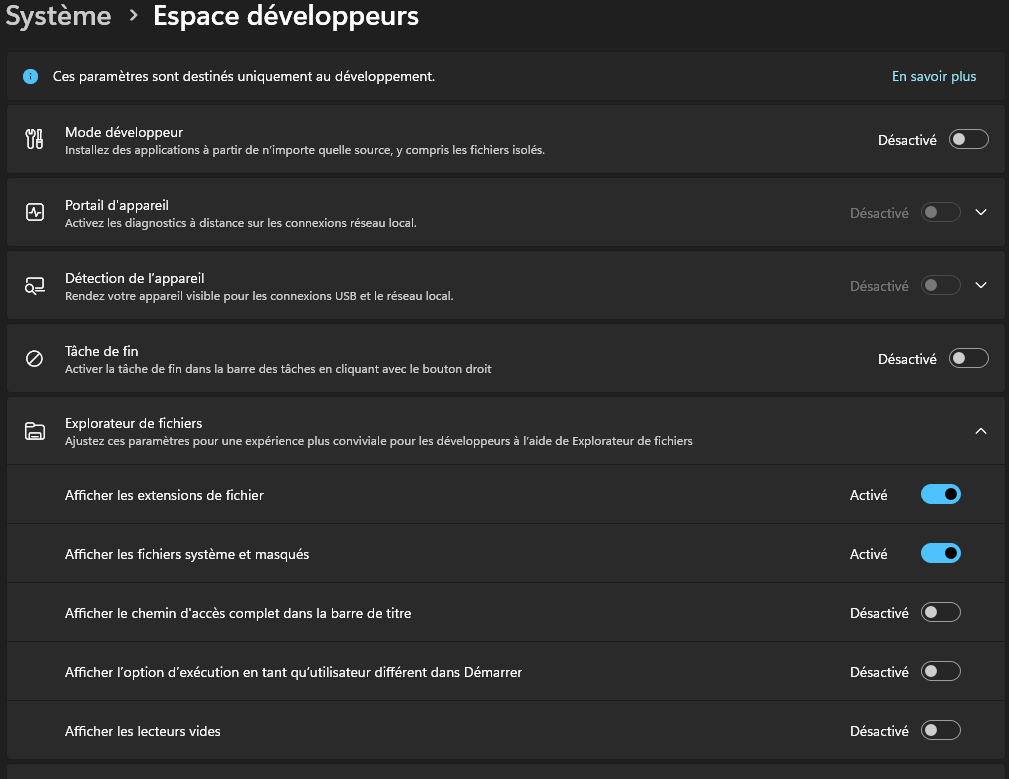Turn on the Tâche de fin switch

click(x=968, y=358)
